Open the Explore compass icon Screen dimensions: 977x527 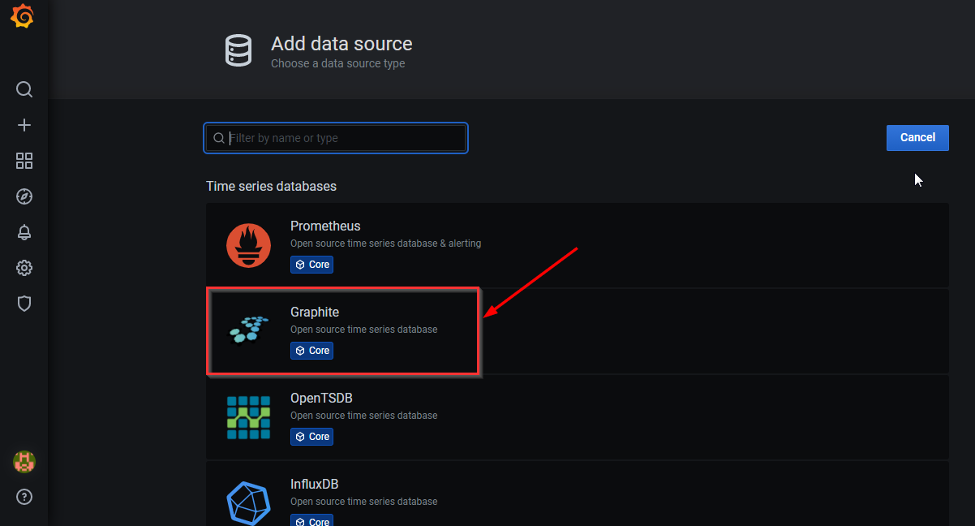click(x=24, y=197)
